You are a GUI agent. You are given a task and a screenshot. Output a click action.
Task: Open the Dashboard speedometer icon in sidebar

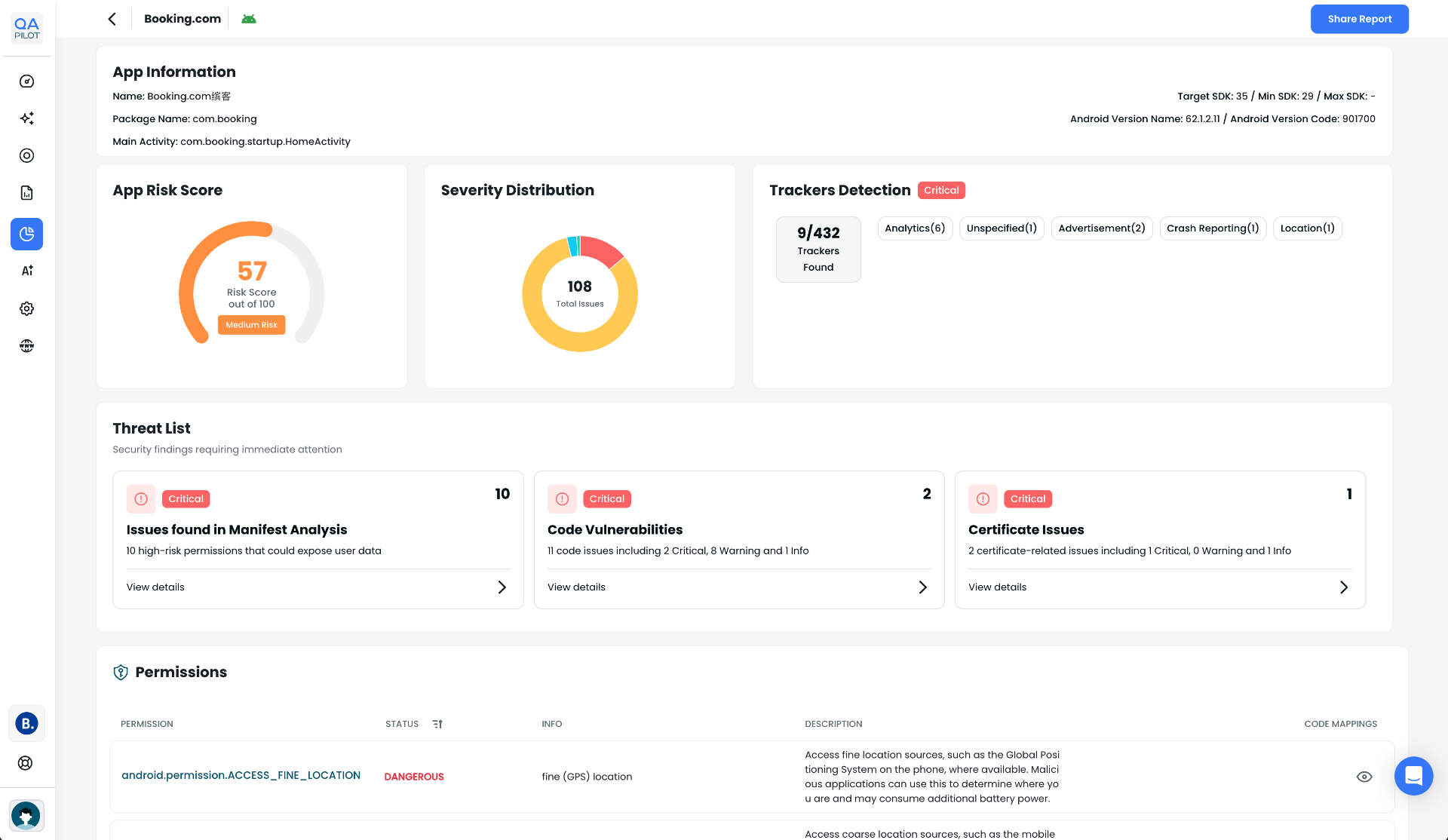click(x=26, y=81)
